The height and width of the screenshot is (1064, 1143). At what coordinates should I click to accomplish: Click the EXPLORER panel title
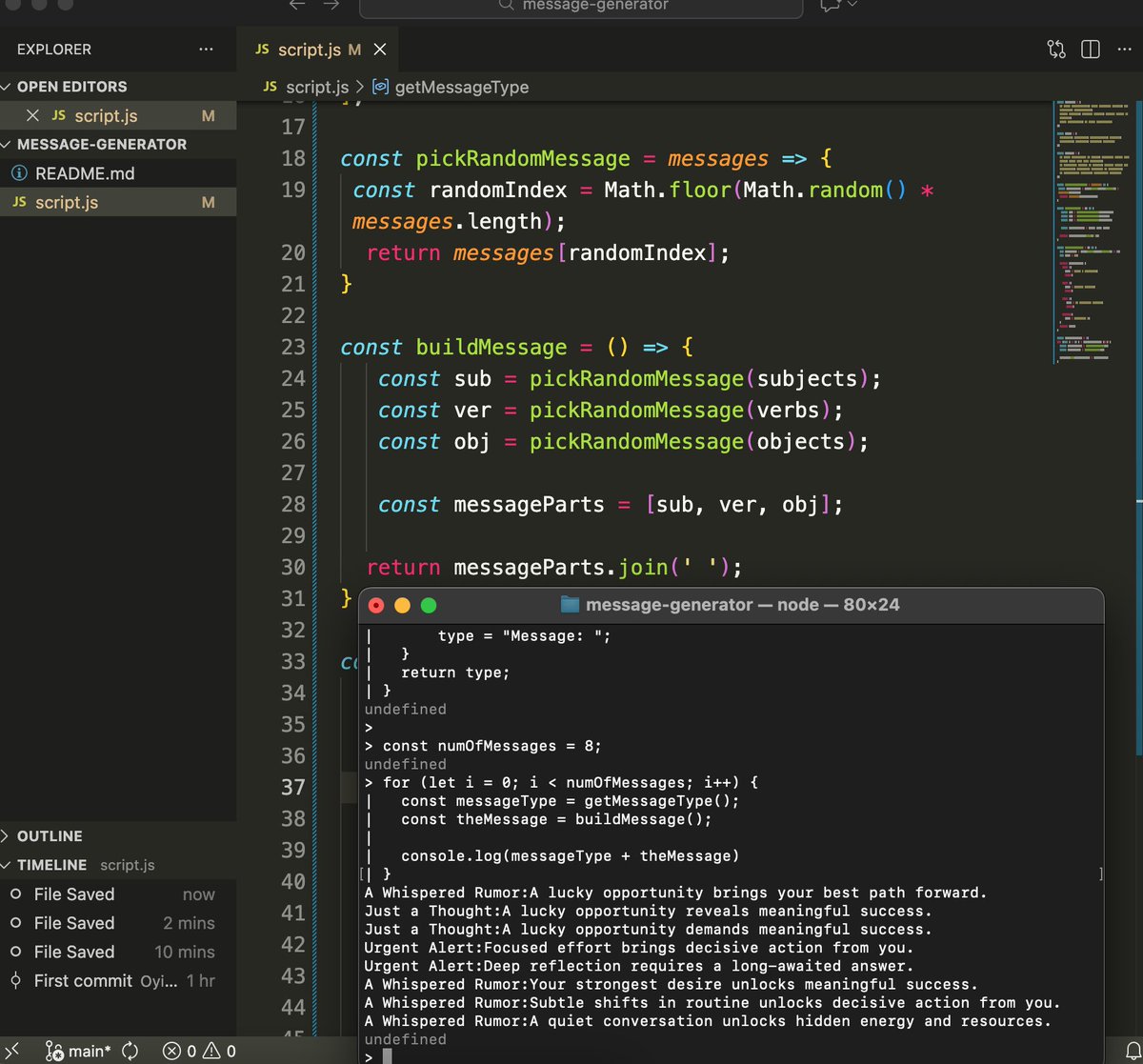click(x=54, y=50)
